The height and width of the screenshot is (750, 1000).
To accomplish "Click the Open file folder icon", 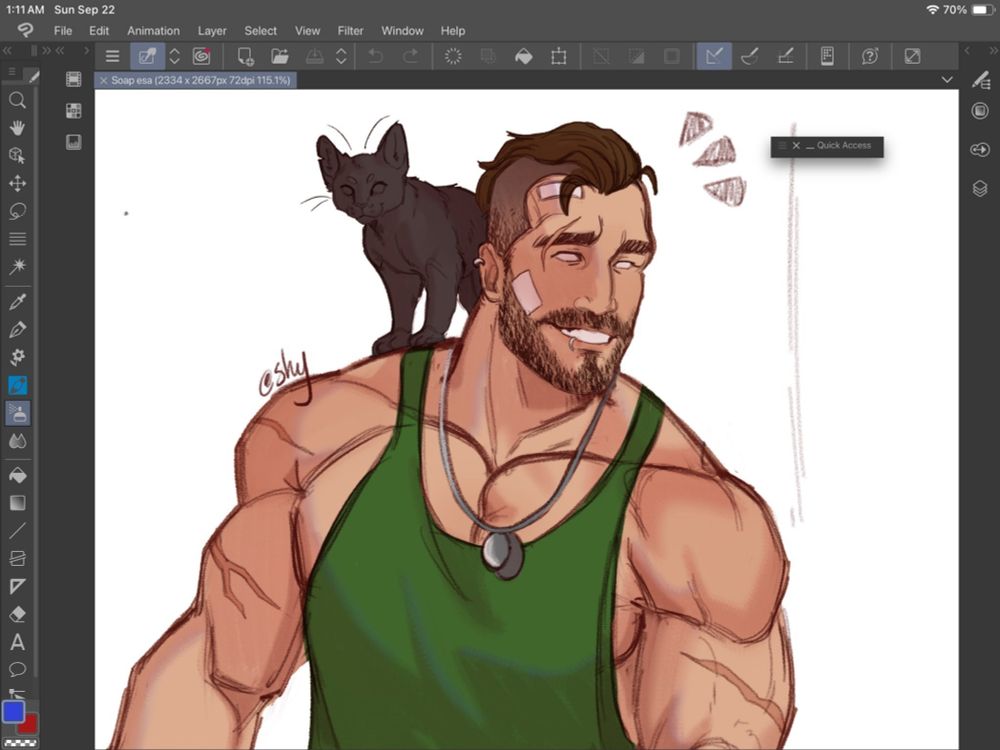I will tap(279, 56).
